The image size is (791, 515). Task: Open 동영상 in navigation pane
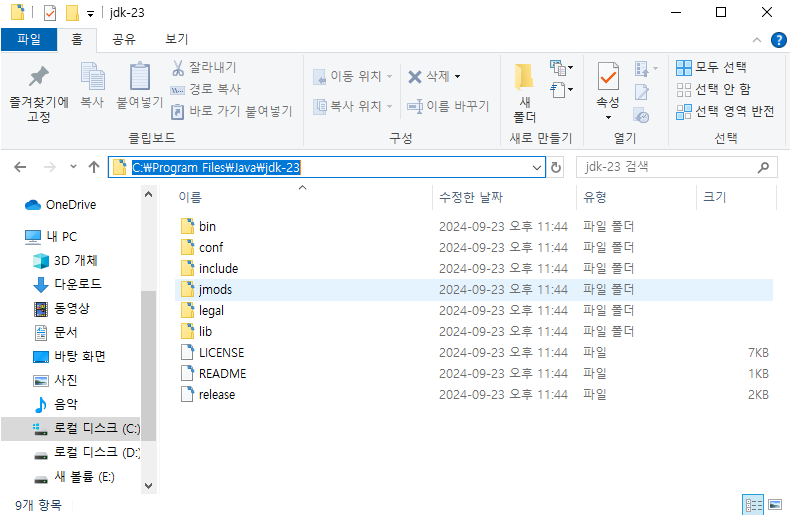(61, 308)
